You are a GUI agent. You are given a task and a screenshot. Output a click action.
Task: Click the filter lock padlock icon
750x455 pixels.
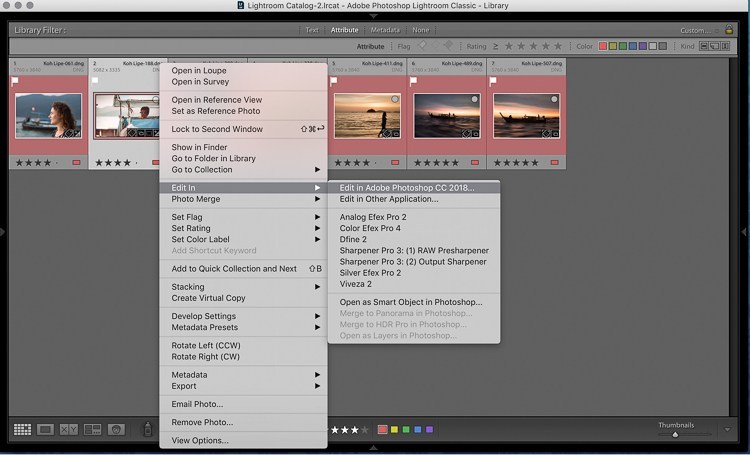point(728,29)
